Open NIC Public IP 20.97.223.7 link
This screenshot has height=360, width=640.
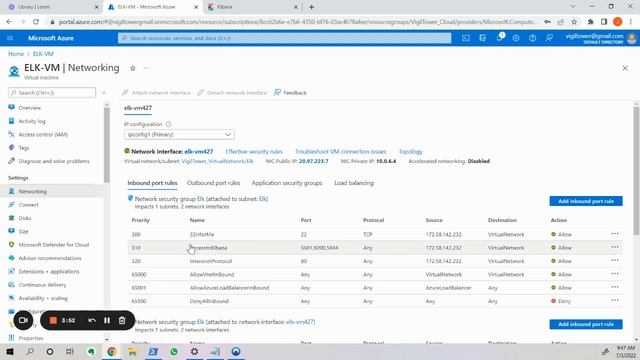313,161
